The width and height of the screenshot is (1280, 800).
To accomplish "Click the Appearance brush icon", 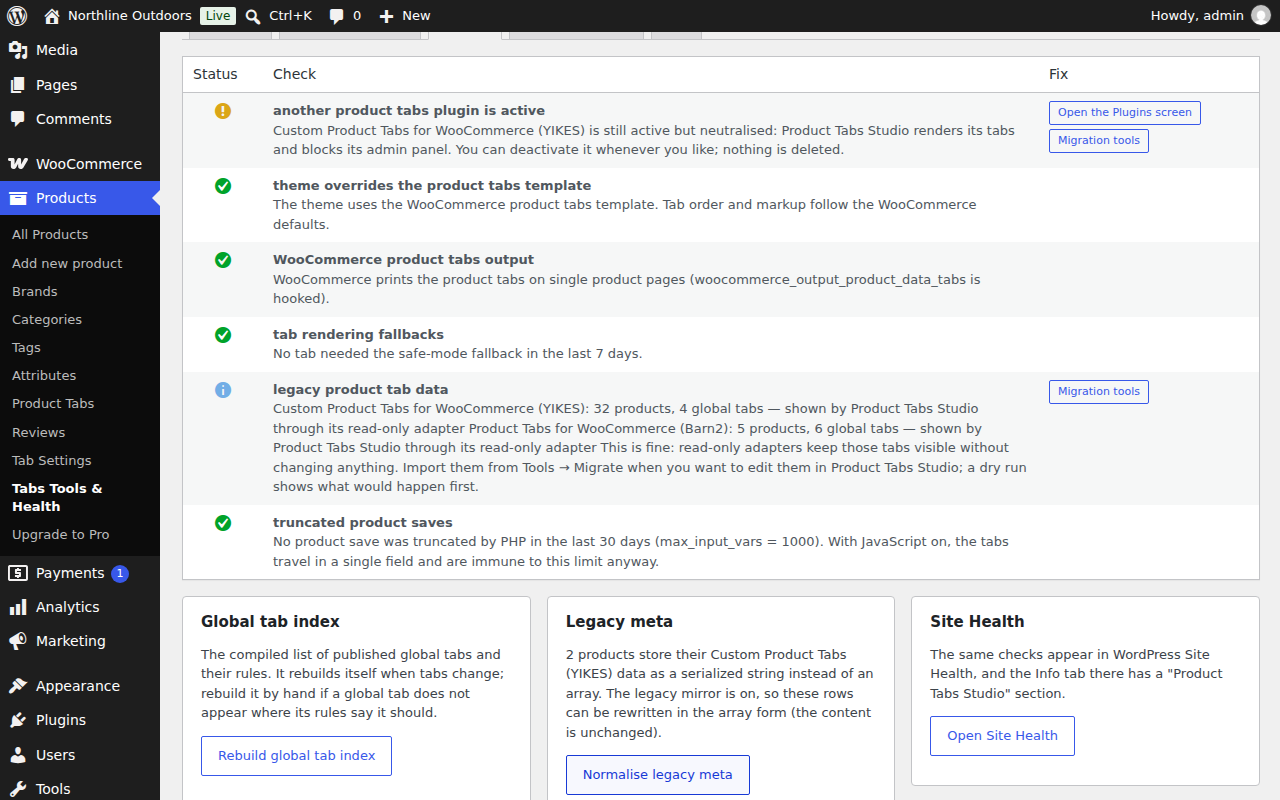I will click(x=18, y=686).
